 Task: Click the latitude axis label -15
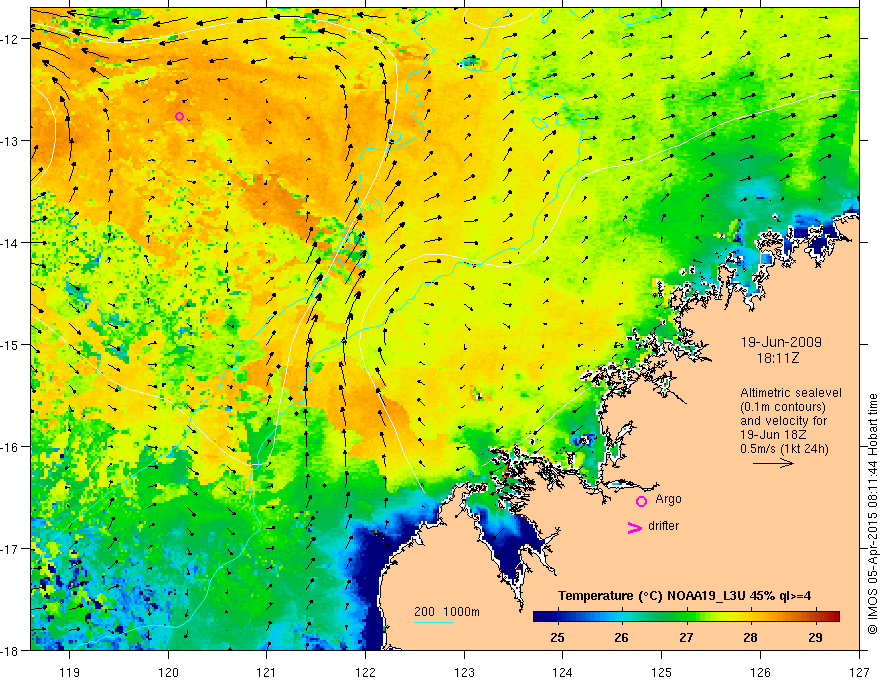(x=10, y=344)
